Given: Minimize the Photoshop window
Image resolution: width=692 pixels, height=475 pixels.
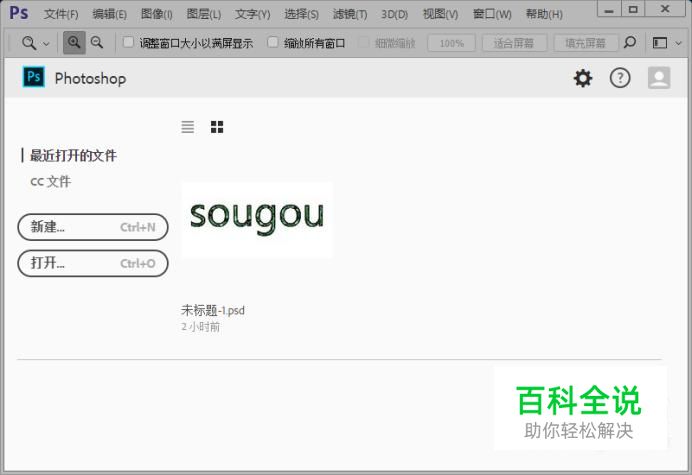Looking at the screenshot, I should [609, 9].
